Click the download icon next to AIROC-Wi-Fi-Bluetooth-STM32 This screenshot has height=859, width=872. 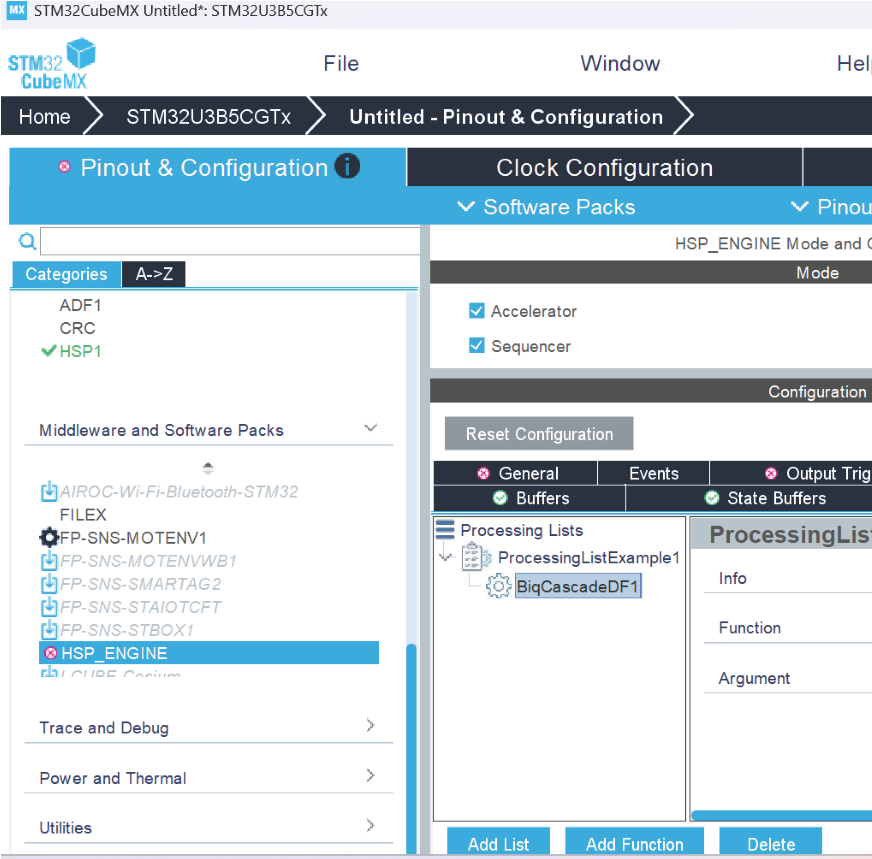click(49, 491)
